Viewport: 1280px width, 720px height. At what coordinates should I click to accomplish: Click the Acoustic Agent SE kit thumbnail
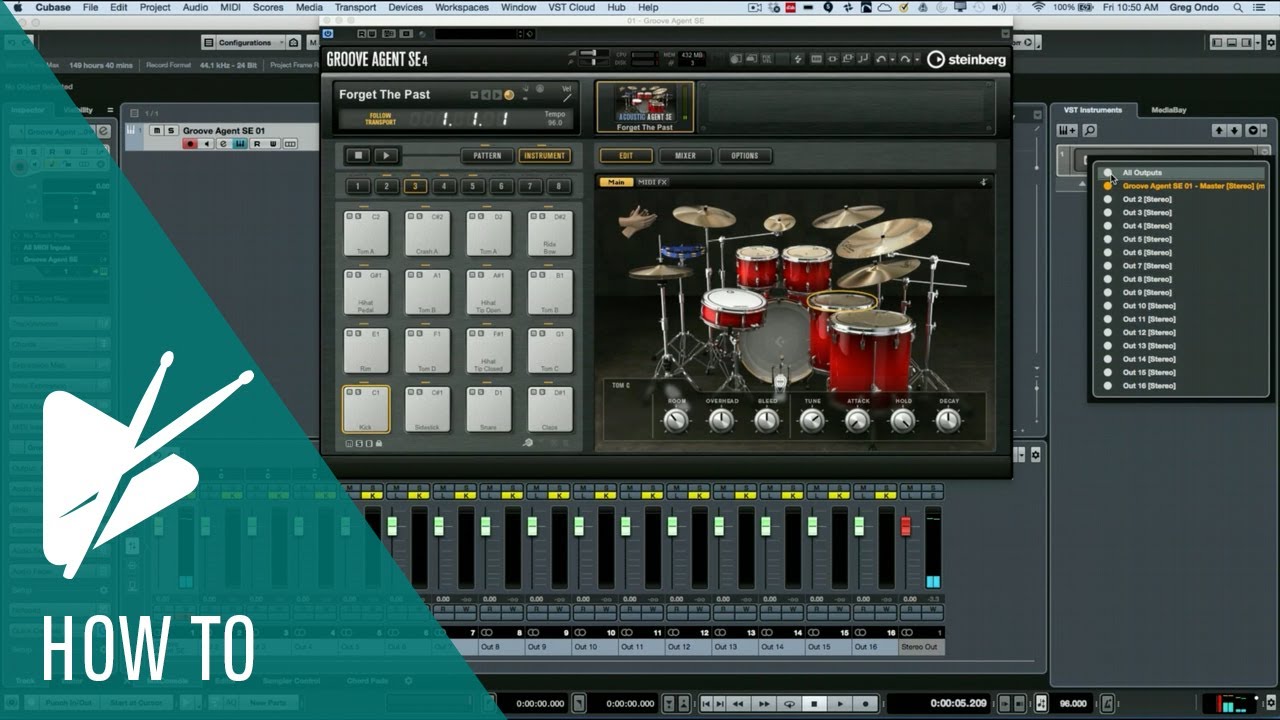(644, 107)
